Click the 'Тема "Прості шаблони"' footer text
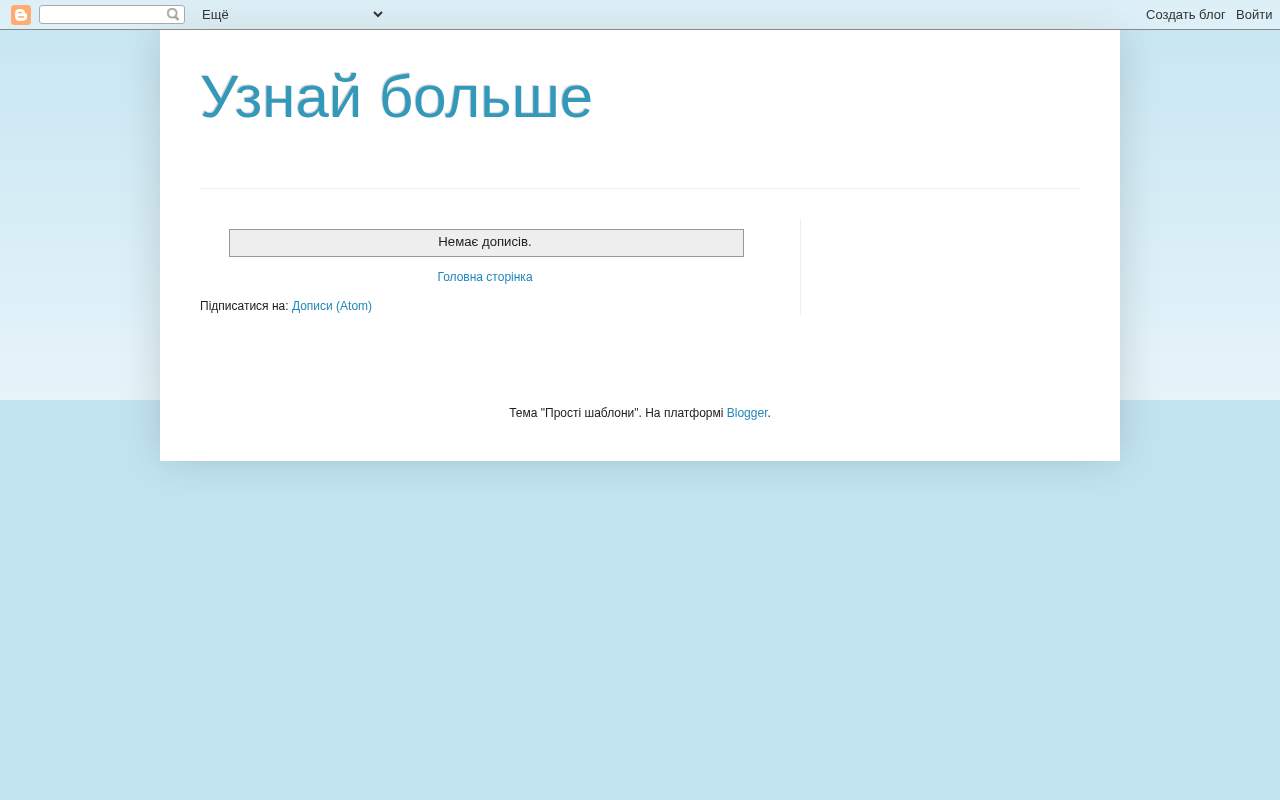 [575, 413]
